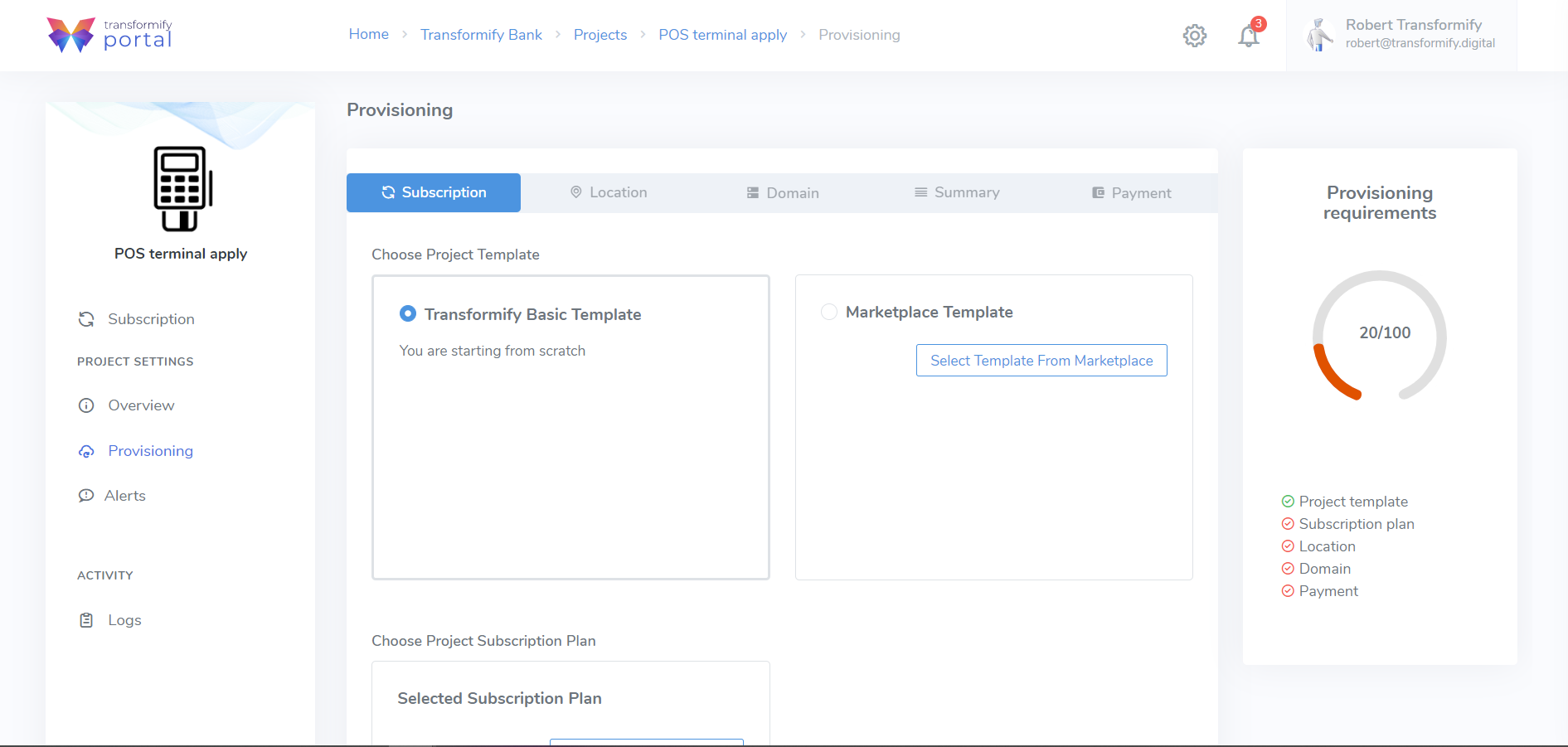The height and width of the screenshot is (747, 1568).
Task: Click the Location requirement text
Action: point(1327,546)
